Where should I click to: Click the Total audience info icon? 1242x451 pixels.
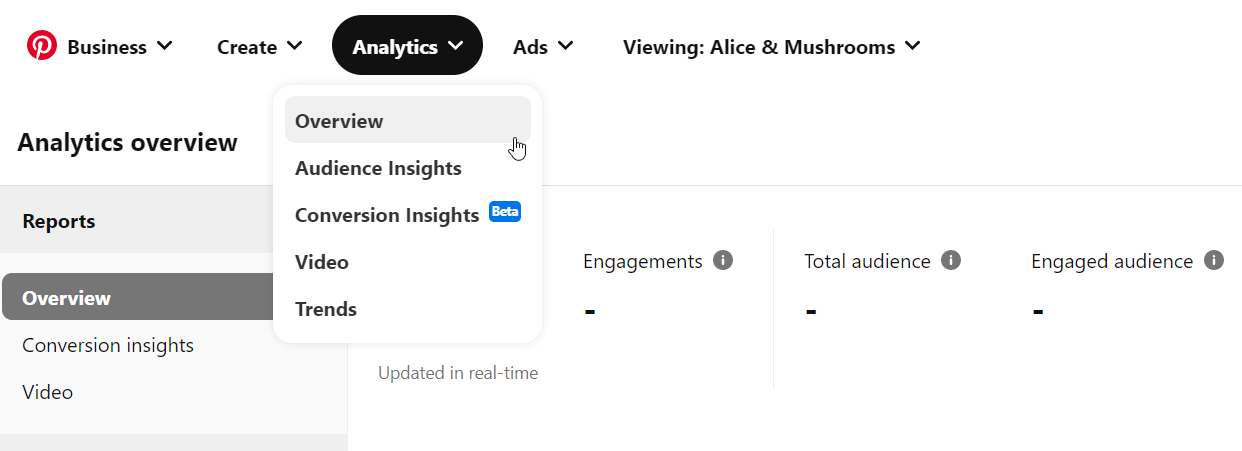951,261
